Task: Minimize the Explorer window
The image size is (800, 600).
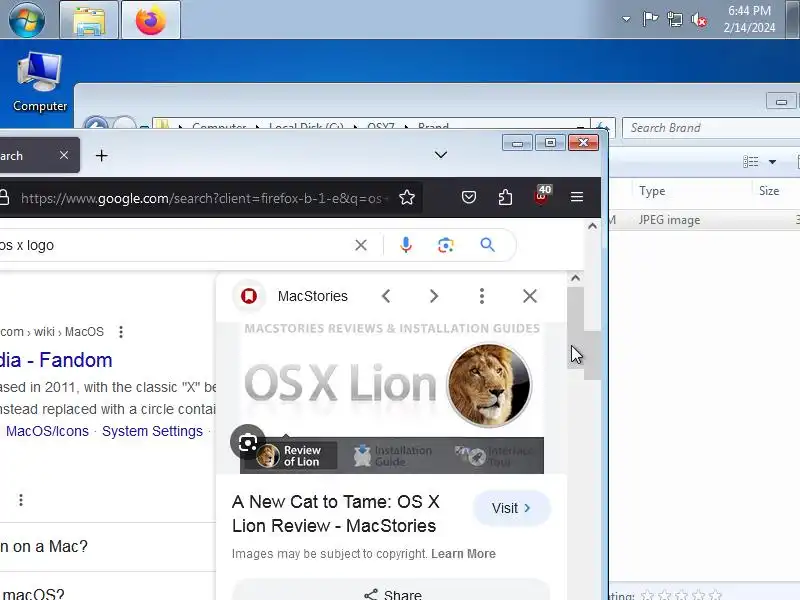Action: click(x=781, y=101)
